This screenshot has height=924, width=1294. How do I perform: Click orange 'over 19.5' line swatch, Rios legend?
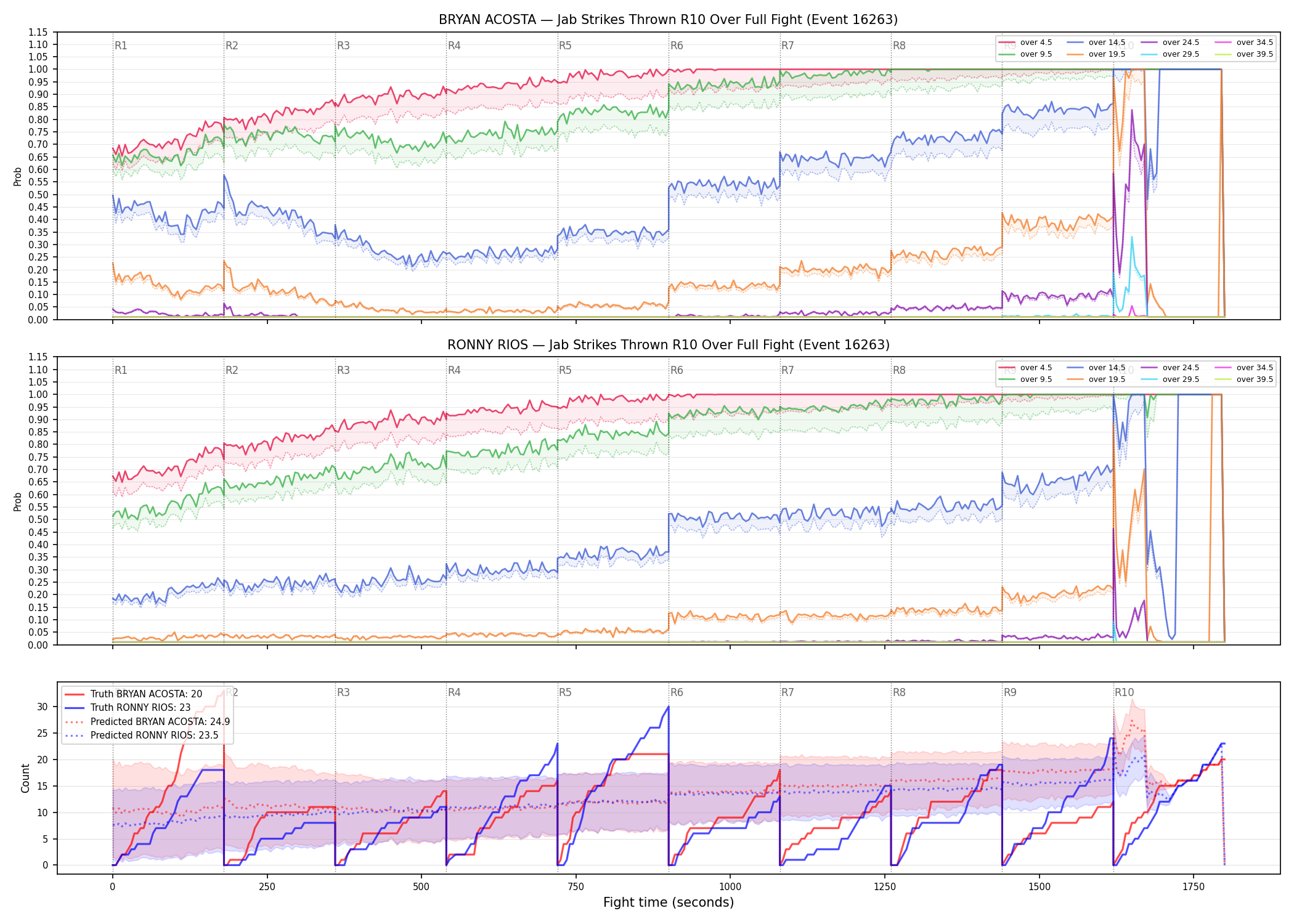[x=1075, y=379]
